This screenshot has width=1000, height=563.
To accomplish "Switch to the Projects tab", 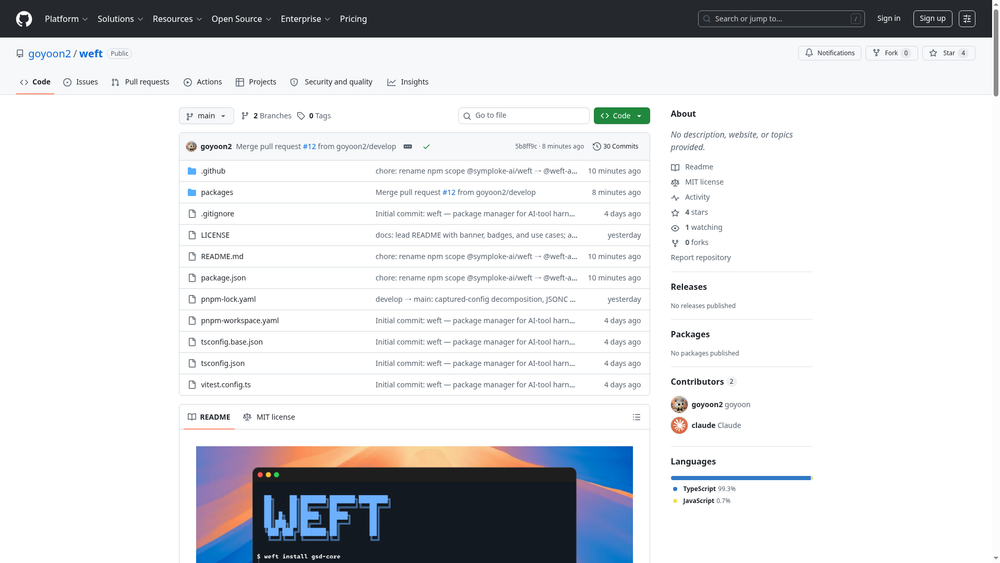I will [x=256, y=82].
